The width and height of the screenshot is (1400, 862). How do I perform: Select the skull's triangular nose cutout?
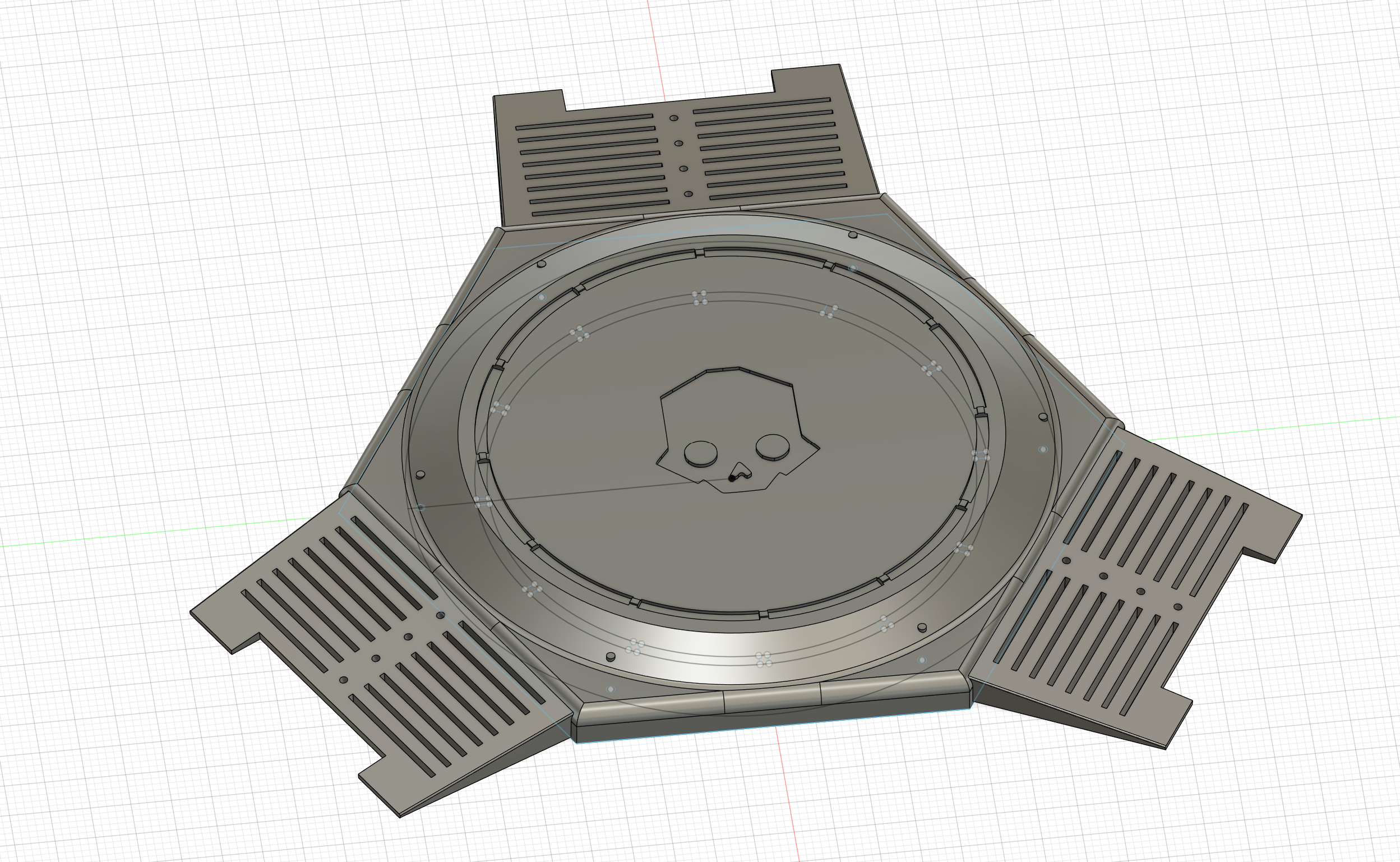(x=741, y=471)
